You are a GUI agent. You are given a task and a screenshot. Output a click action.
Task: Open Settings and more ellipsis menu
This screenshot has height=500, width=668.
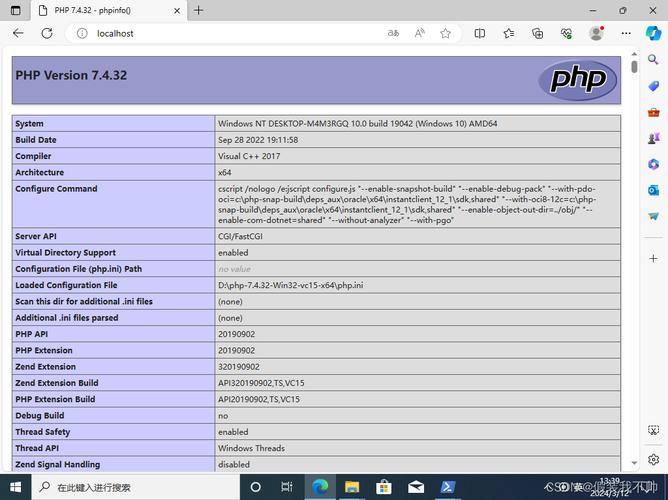tap(626, 33)
